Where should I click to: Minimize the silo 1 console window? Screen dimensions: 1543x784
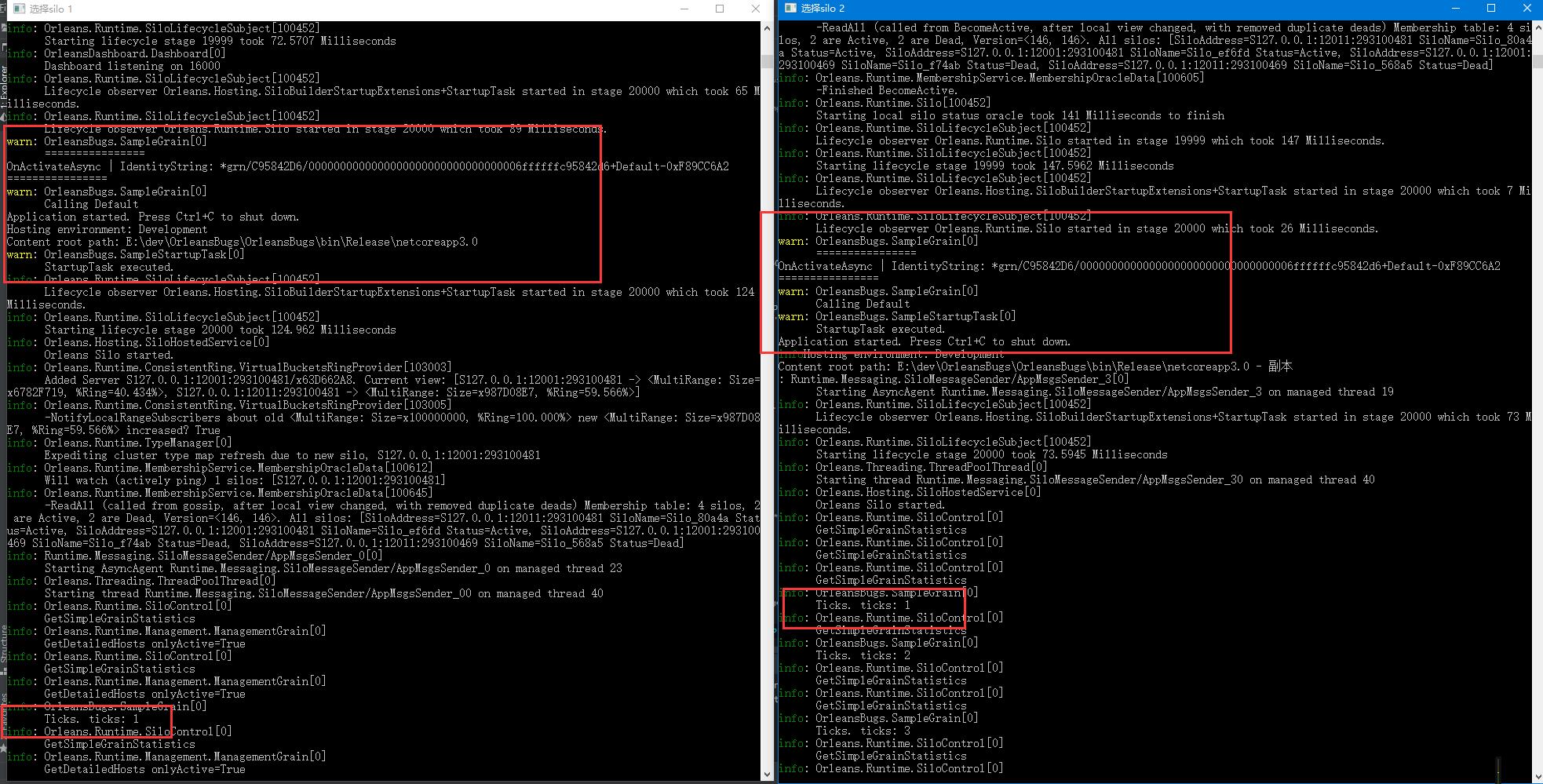tap(684, 9)
